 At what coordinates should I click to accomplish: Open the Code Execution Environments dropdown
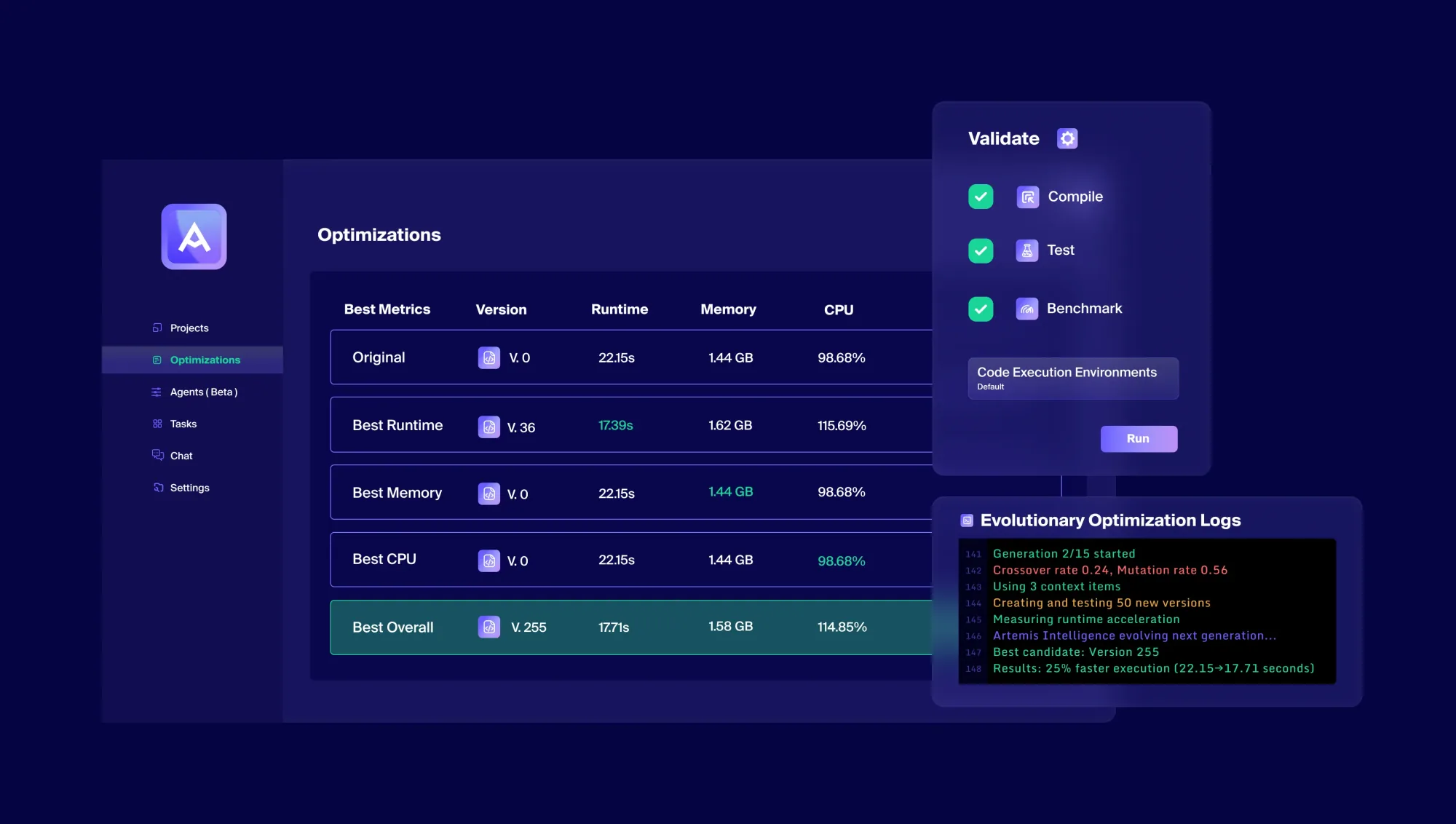1073,378
